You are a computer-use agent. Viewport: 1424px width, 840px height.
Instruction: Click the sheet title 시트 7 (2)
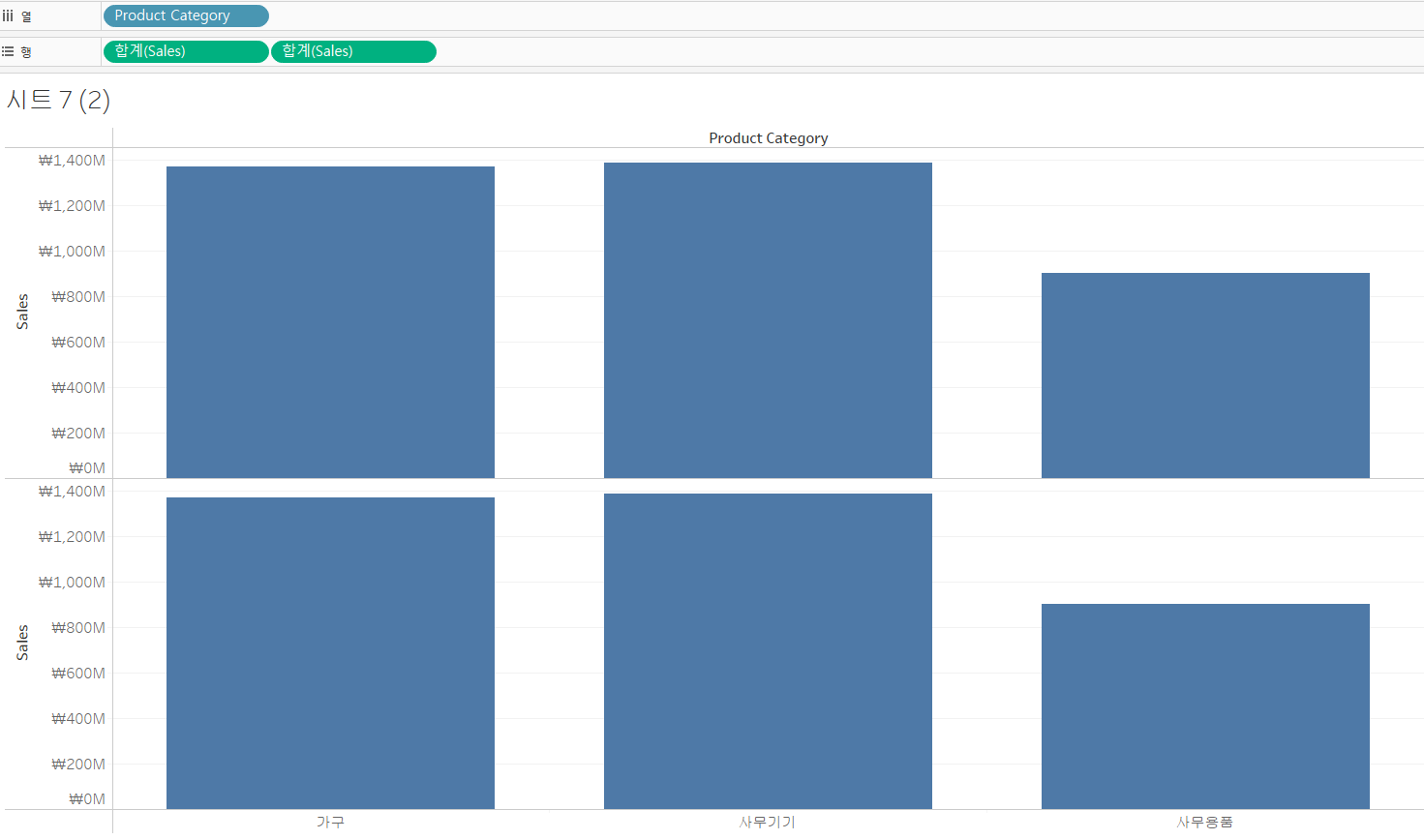(x=58, y=100)
